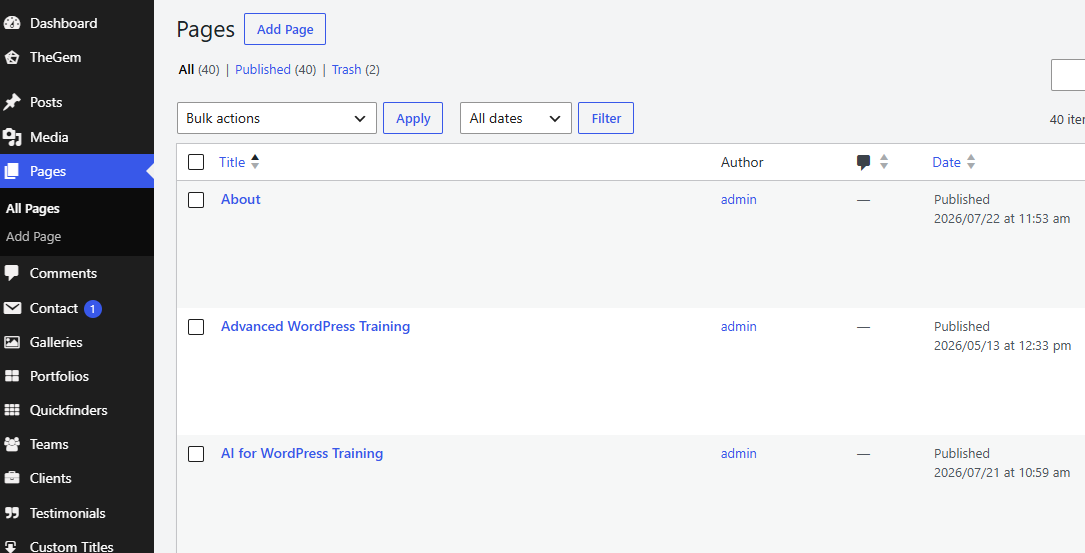The image size is (1085, 553).
Task: Click the Pages document icon
Action: click(x=12, y=171)
